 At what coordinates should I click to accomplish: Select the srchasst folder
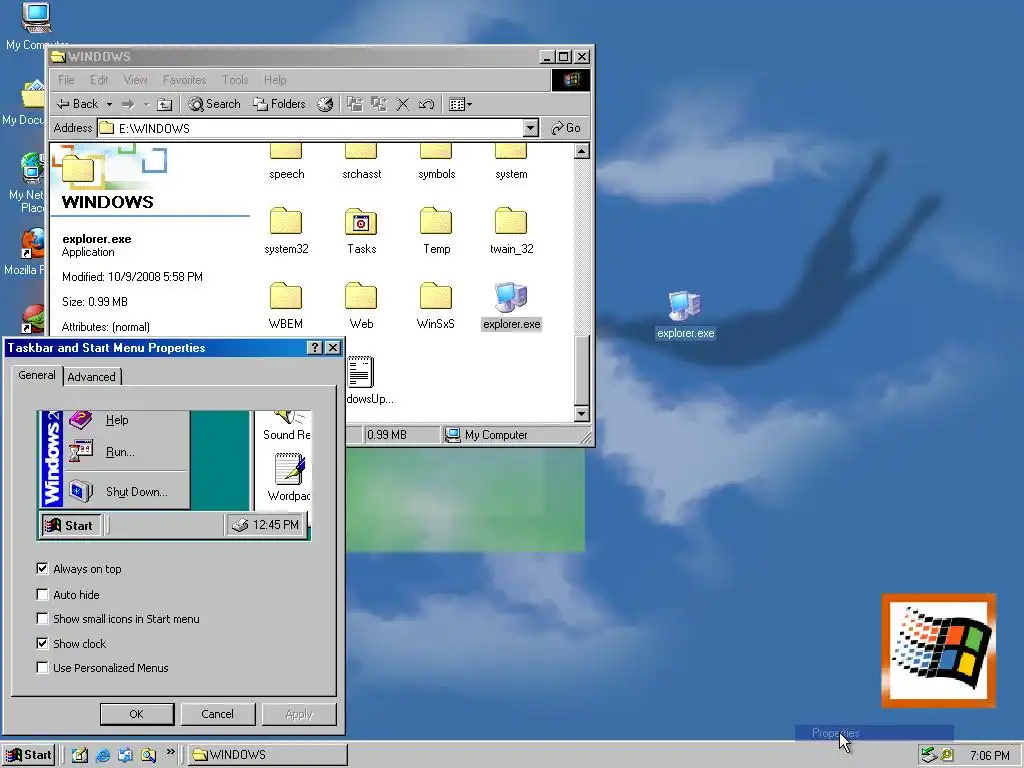(x=361, y=162)
